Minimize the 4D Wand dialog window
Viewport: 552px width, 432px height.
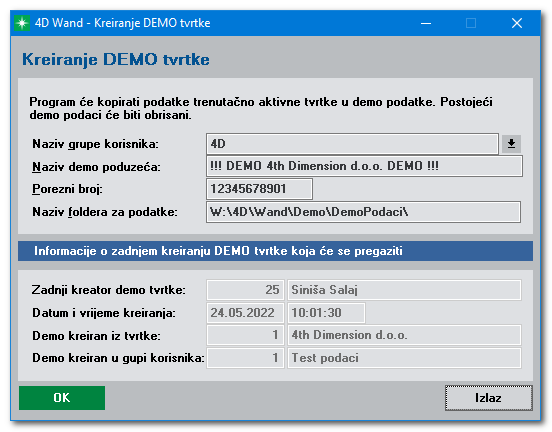(x=426, y=23)
